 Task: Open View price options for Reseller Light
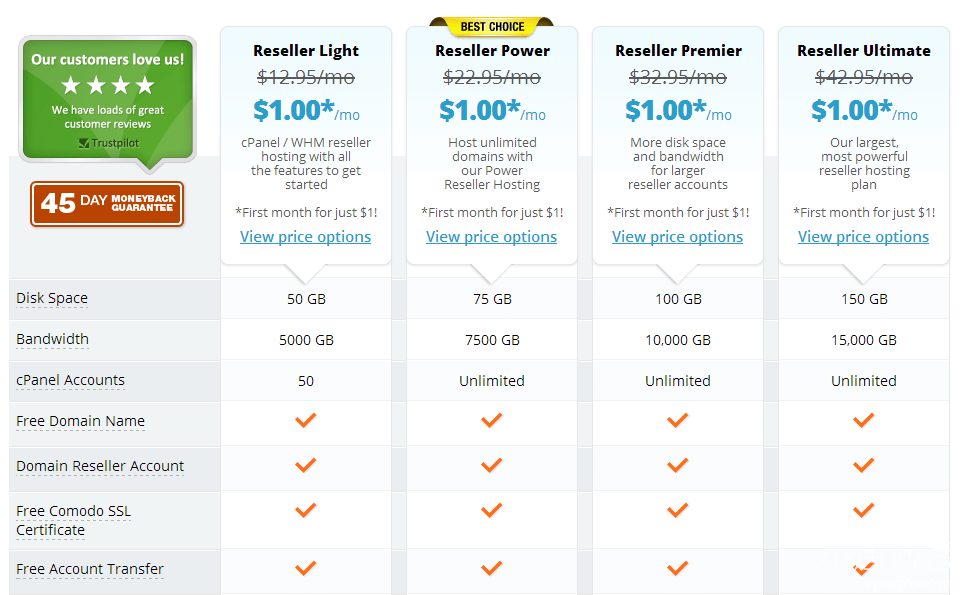(x=306, y=237)
